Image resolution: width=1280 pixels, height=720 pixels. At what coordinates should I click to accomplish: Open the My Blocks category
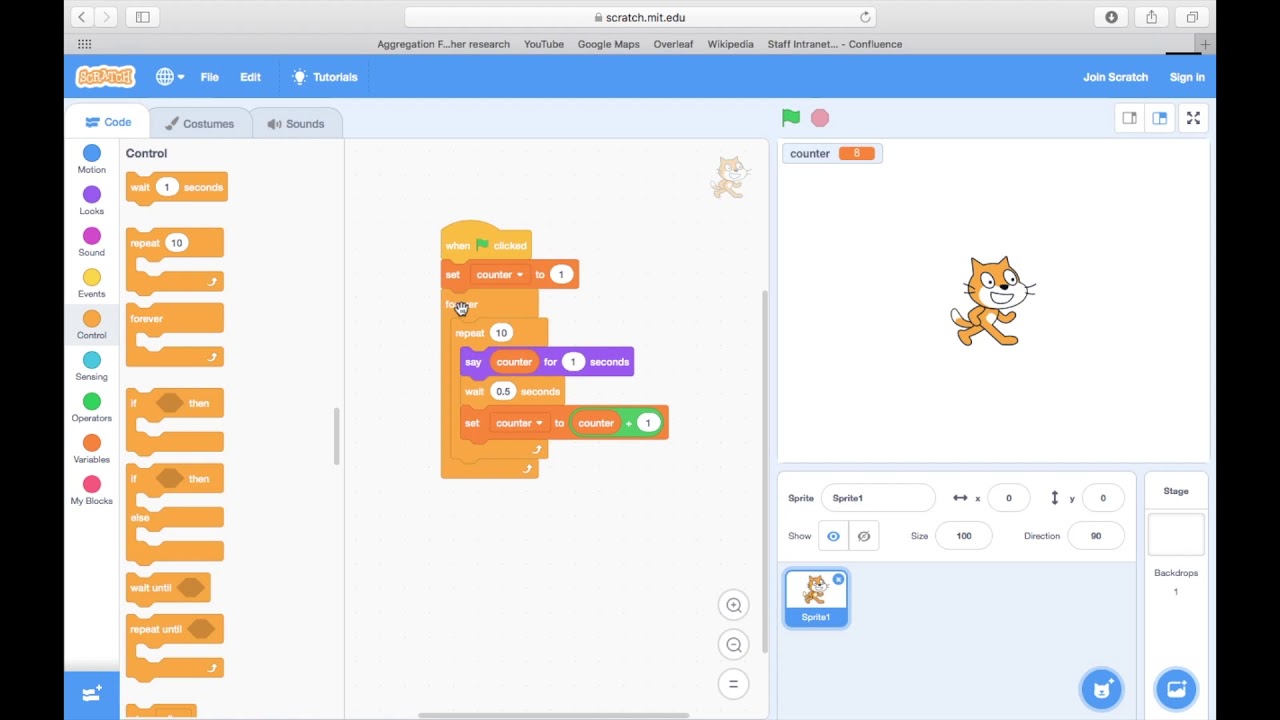92,490
